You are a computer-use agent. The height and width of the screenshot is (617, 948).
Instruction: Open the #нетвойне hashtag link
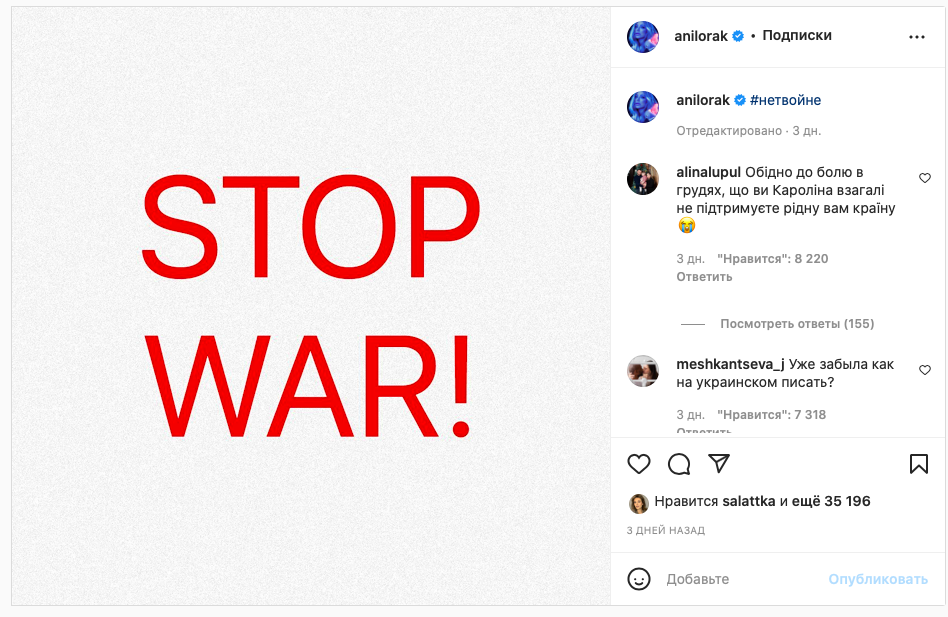785,100
